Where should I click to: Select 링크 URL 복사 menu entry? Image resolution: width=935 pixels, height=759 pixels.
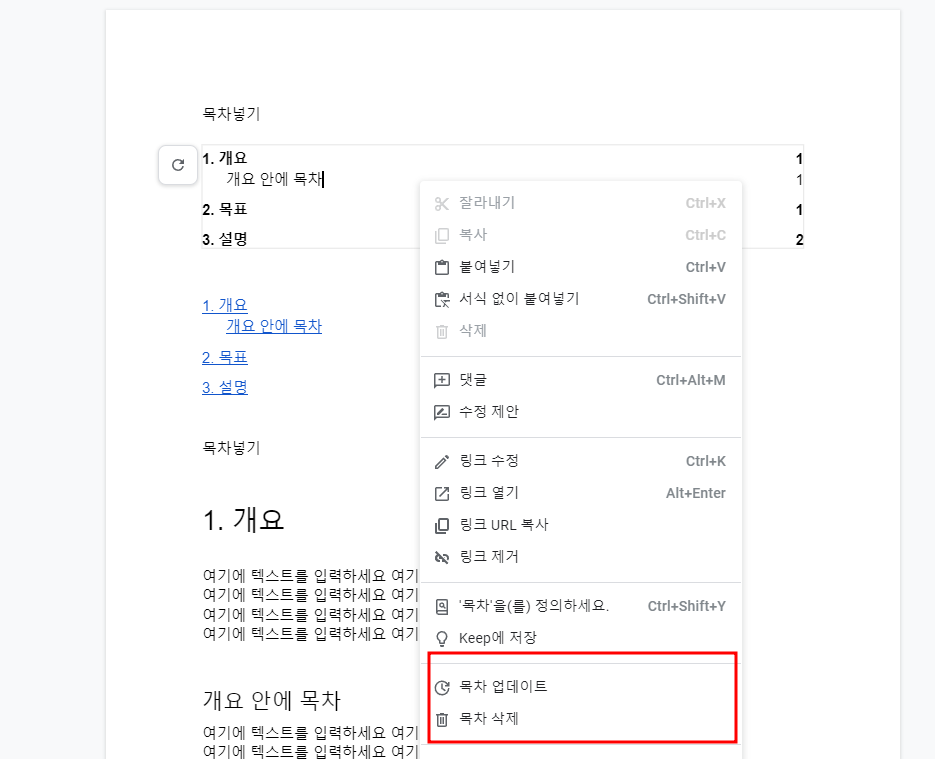tap(505, 525)
